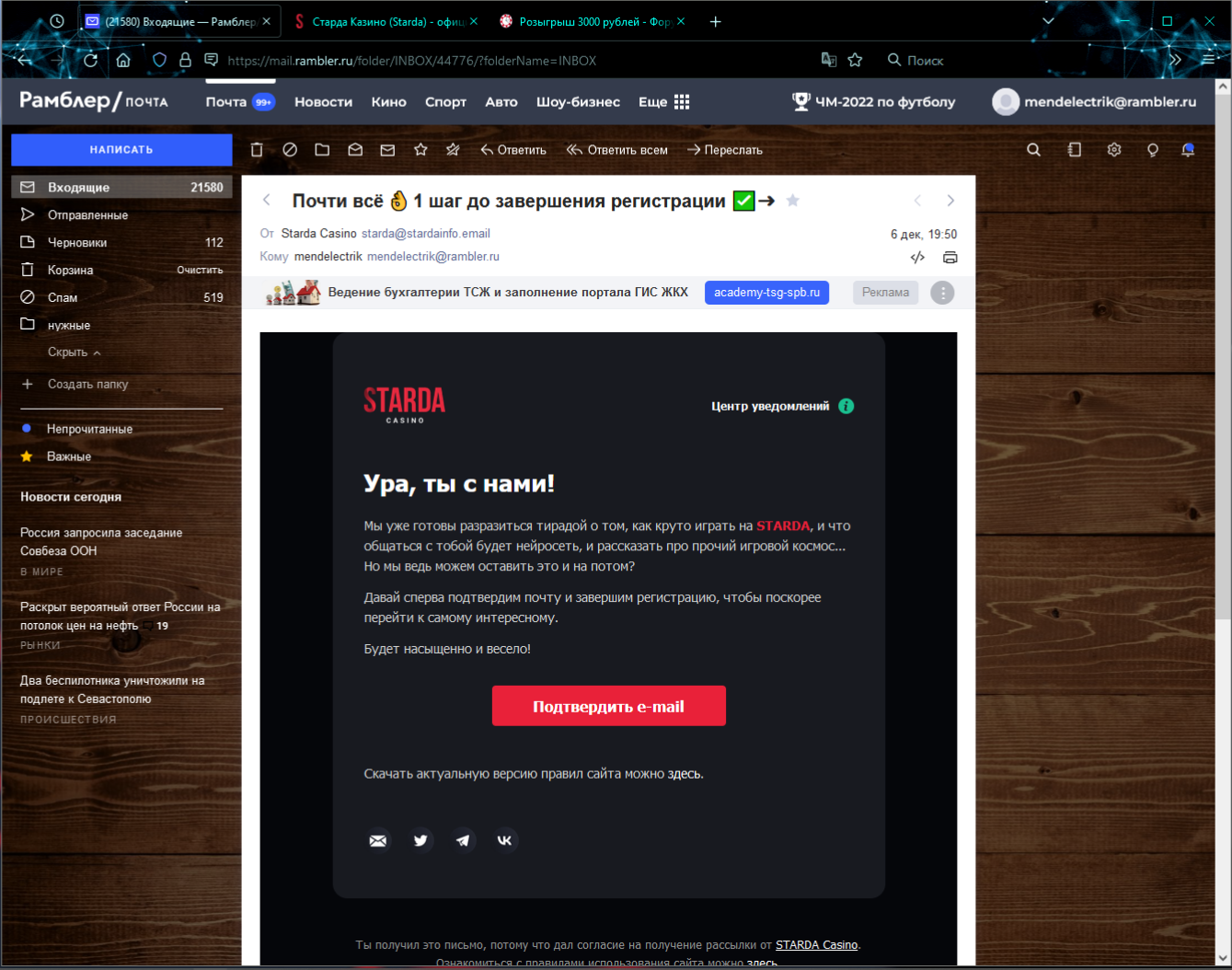The image size is (1232, 970).
Task: Click Создать папку
Action: 75,384
